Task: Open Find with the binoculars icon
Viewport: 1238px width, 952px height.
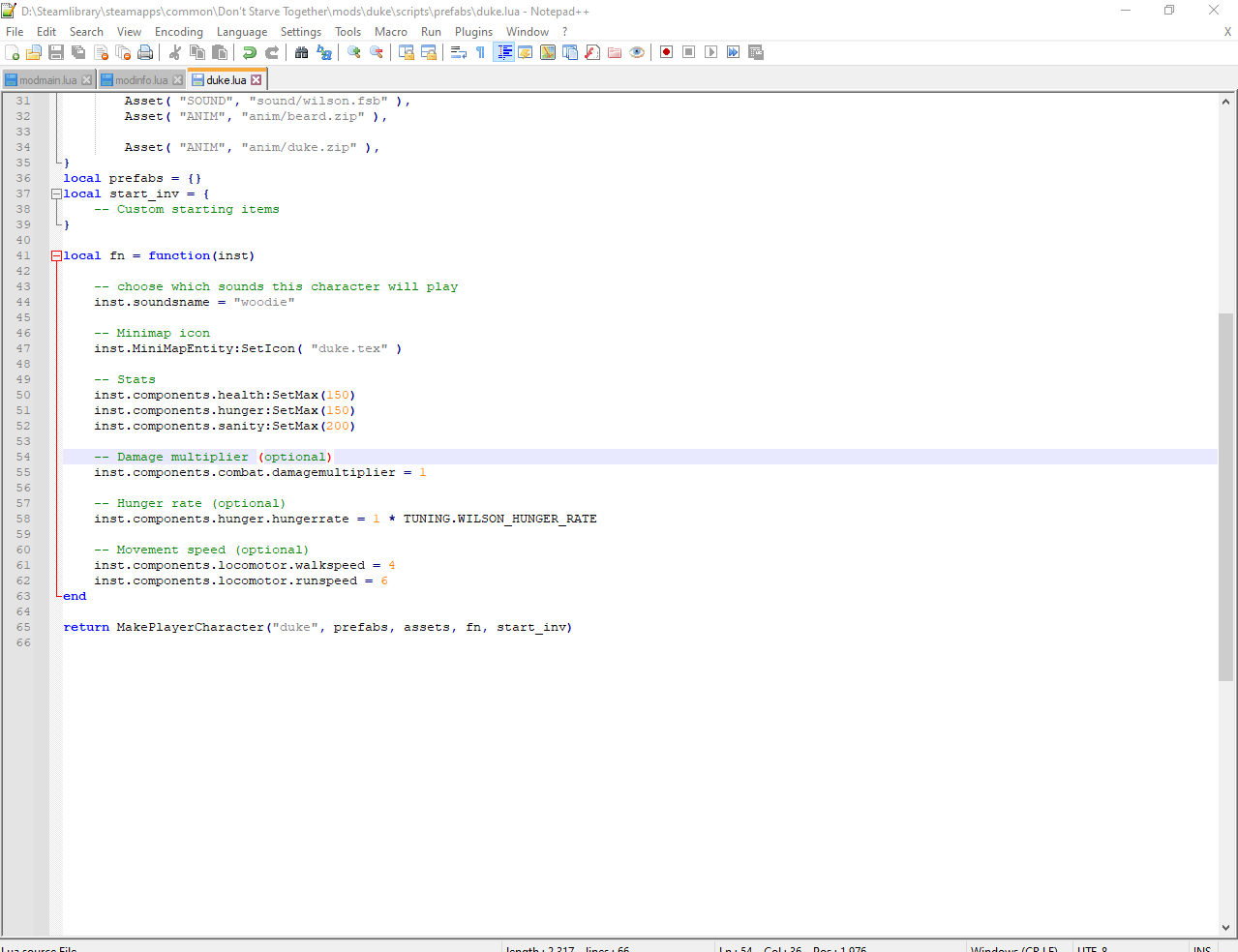Action: click(302, 52)
